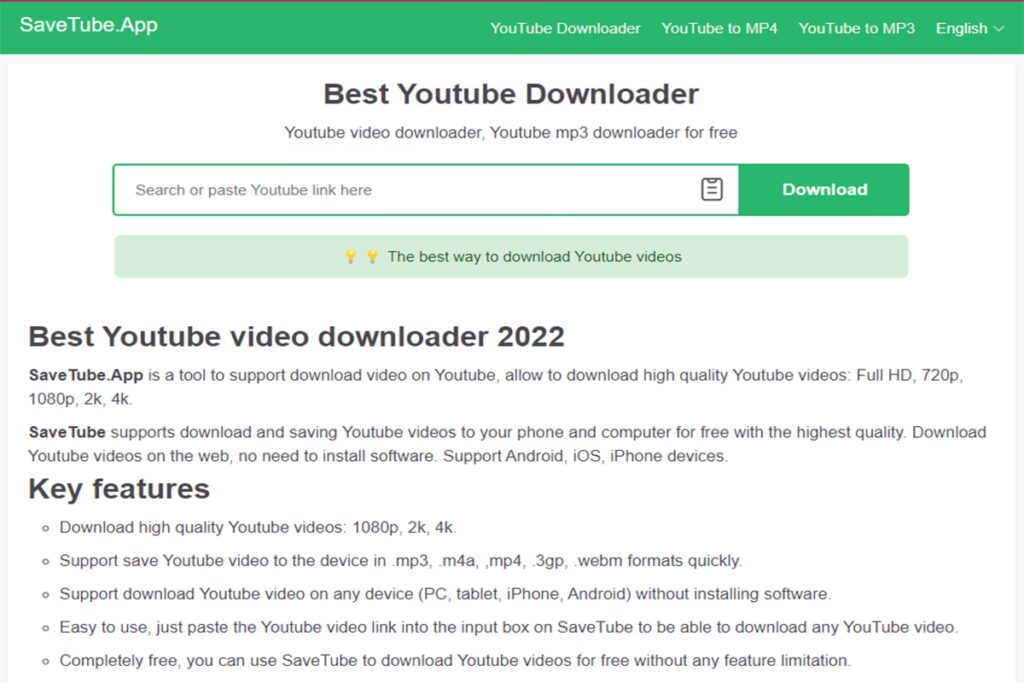This screenshot has height=683, width=1024.
Task: Click the 'best way to download' tip banner
Action: [533, 256]
